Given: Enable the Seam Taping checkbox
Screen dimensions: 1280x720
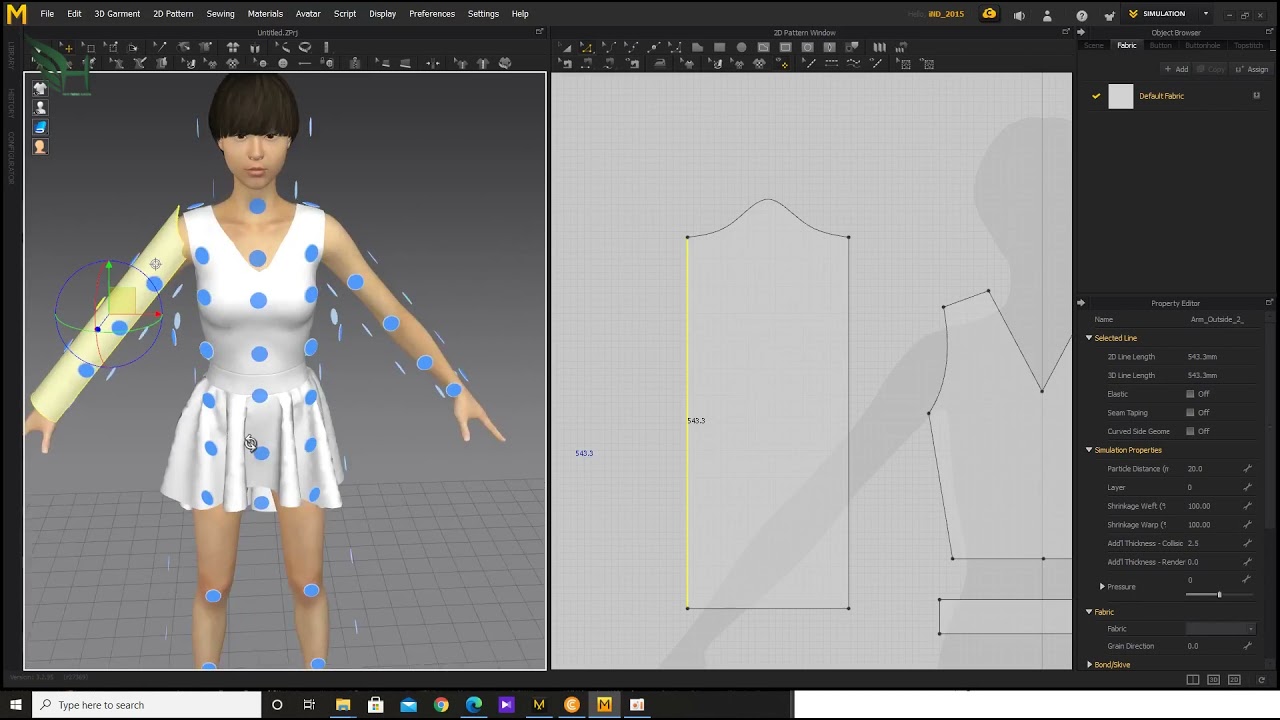Looking at the screenshot, I should pos(1190,412).
